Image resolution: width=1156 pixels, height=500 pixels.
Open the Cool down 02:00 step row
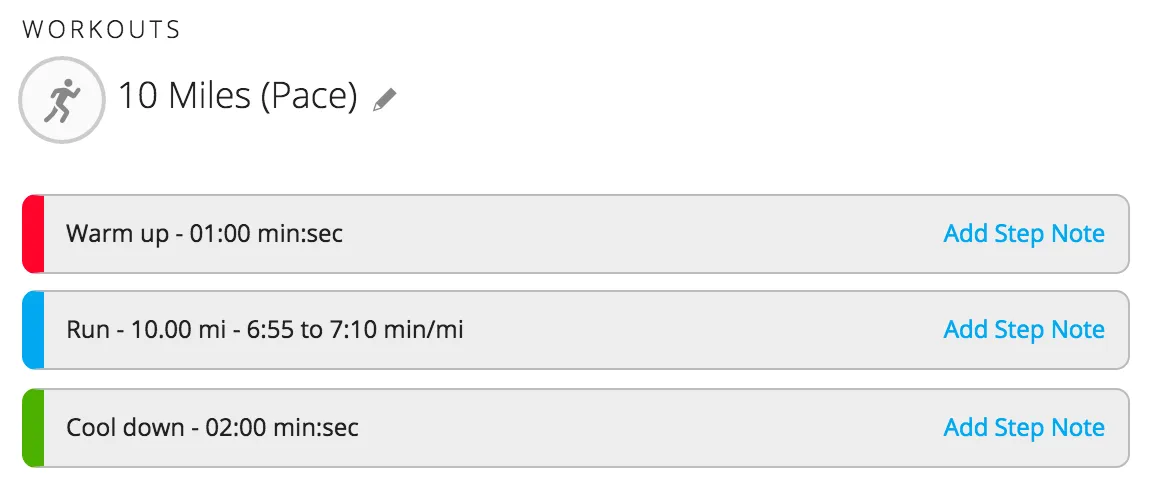576,428
